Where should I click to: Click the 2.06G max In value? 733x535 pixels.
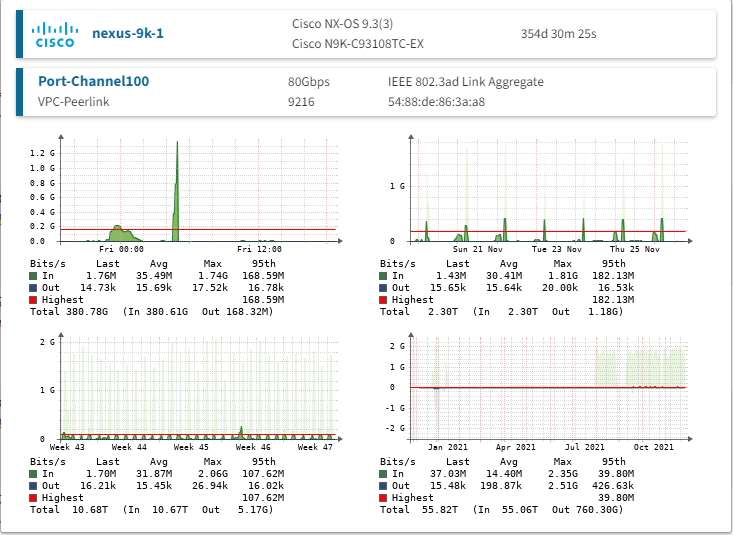[x=213, y=474]
